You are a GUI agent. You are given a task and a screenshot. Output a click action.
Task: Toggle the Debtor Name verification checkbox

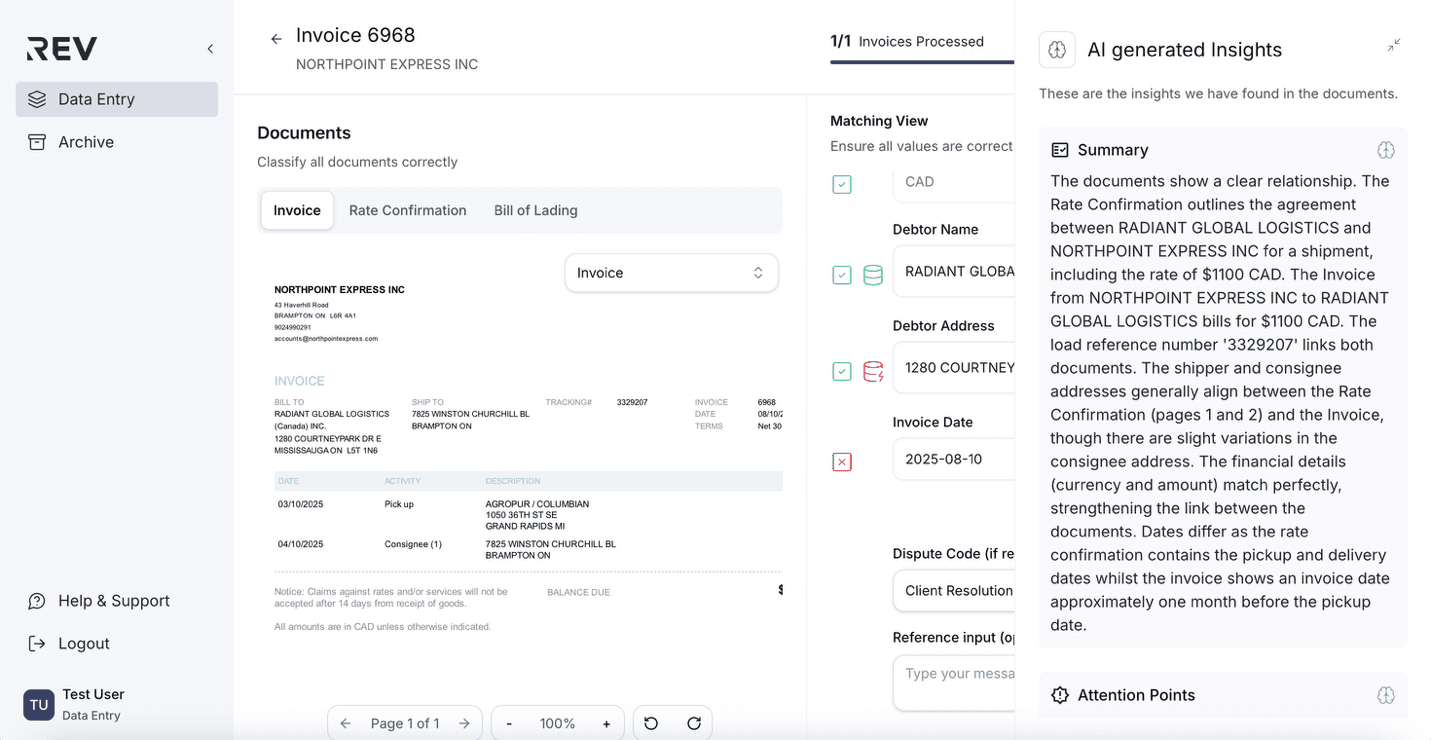841,274
